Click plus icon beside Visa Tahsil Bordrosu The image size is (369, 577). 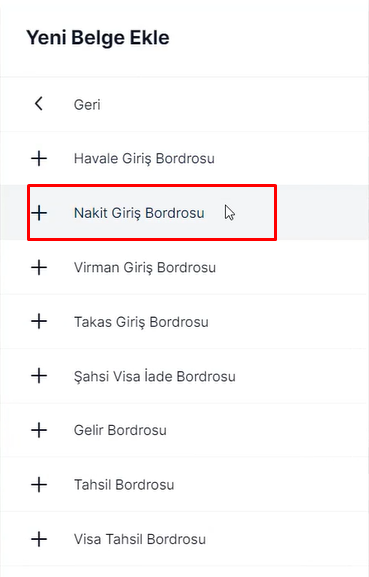(x=39, y=539)
